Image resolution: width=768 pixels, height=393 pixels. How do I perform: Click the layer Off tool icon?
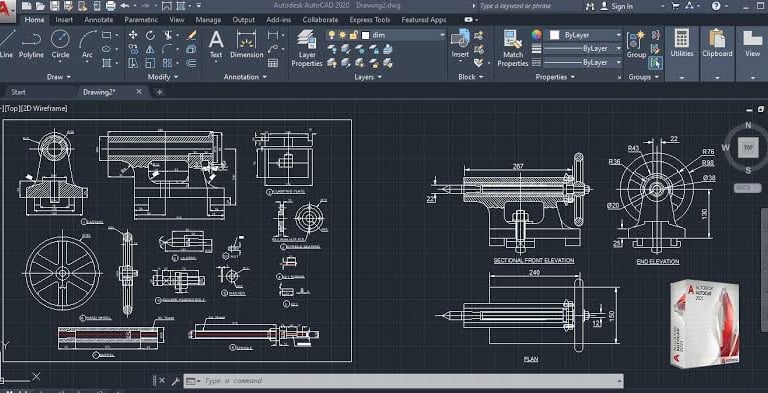[x=332, y=49]
